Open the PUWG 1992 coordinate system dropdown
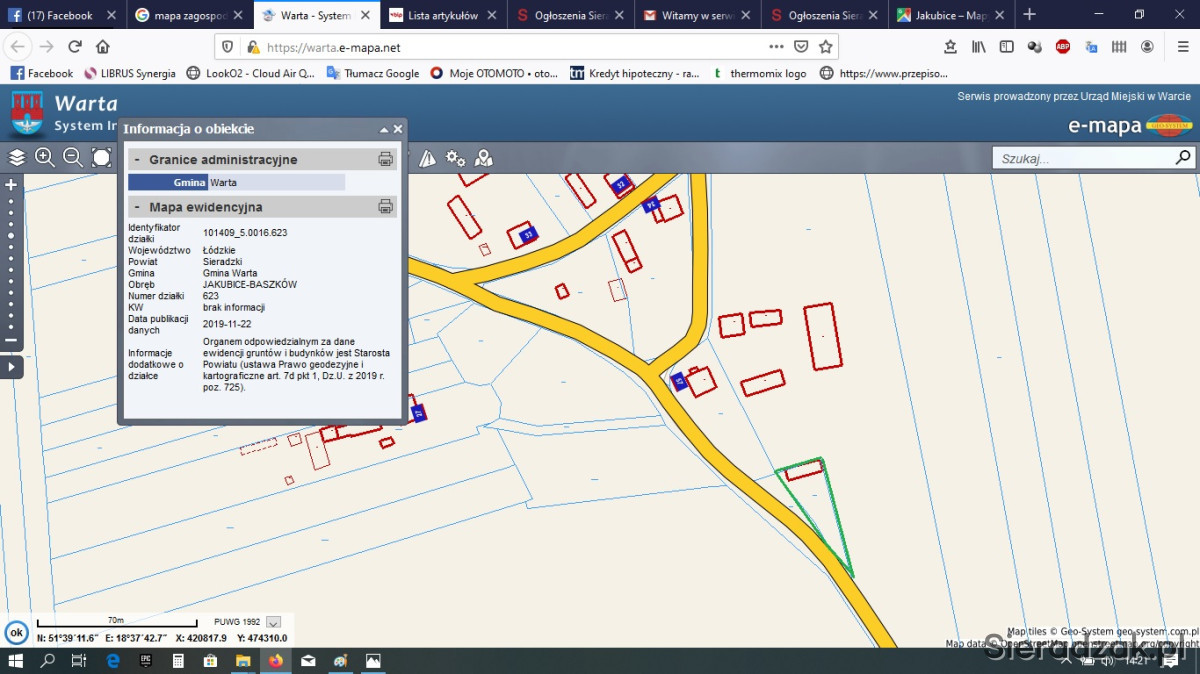Screen dimensions: 1200x674 (274, 622)
